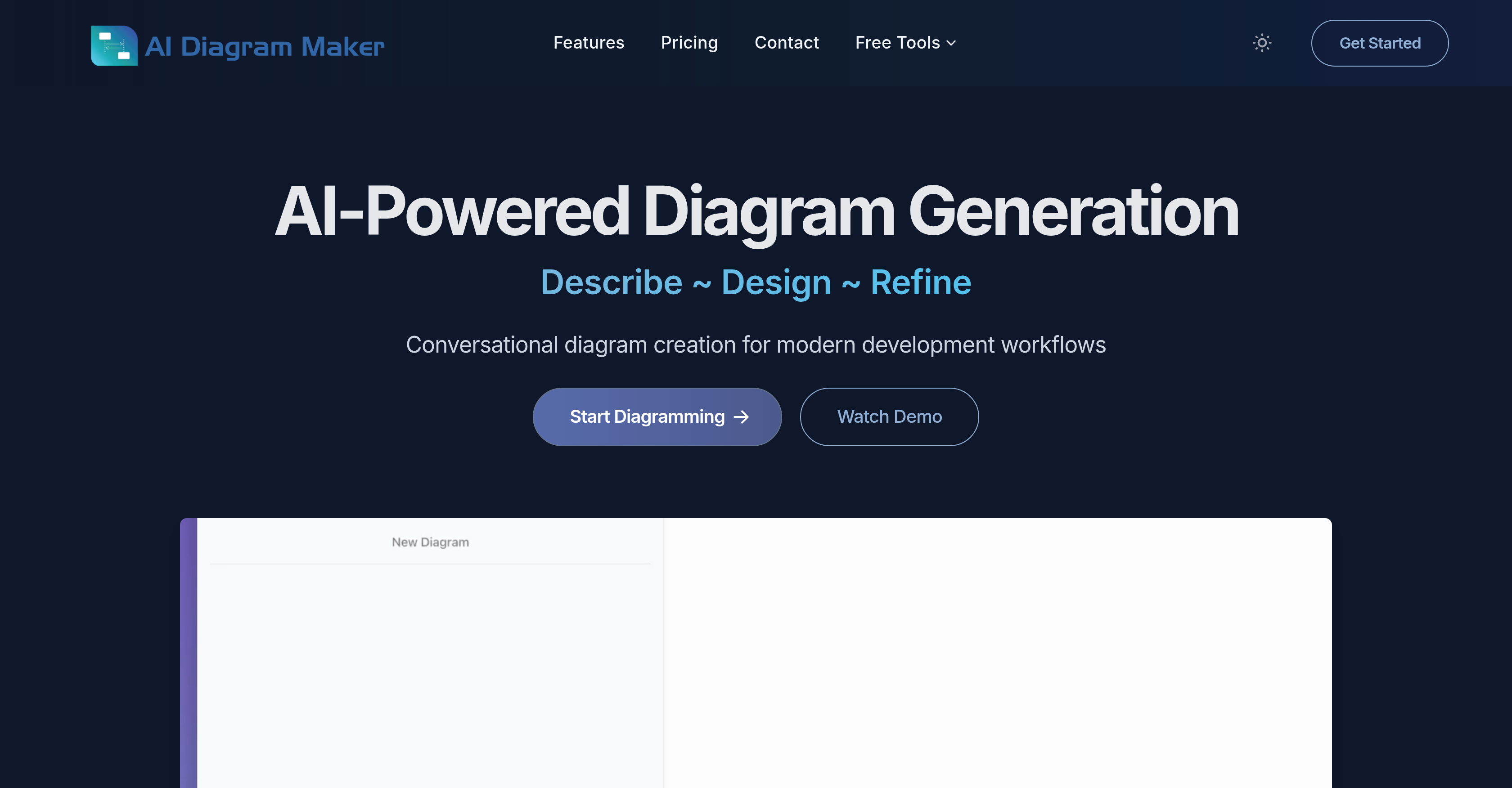Click the AI Diagram Maker brand name

click(264, 46)
